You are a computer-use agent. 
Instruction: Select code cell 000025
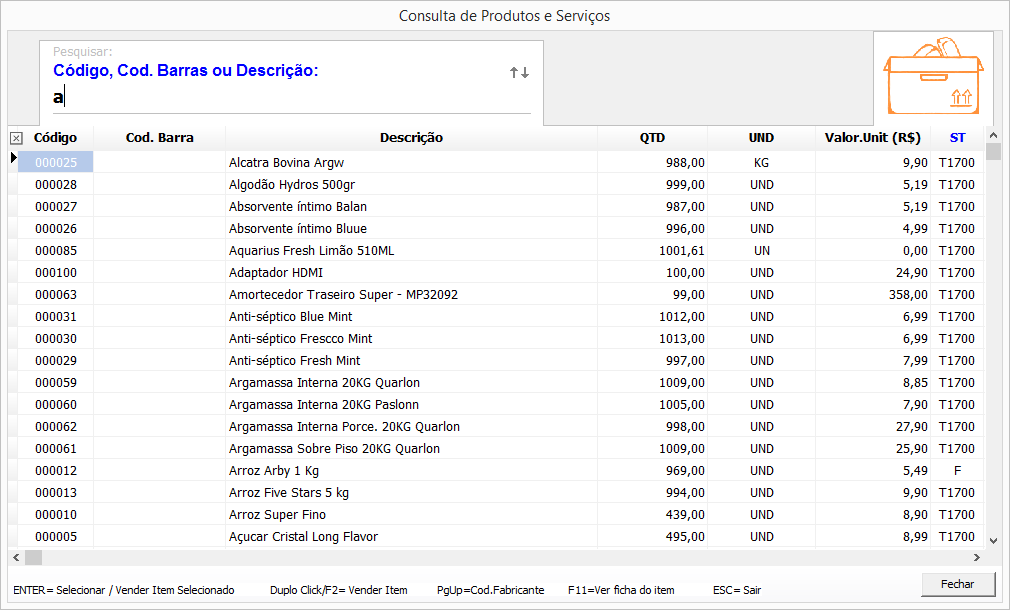[55, 162]
